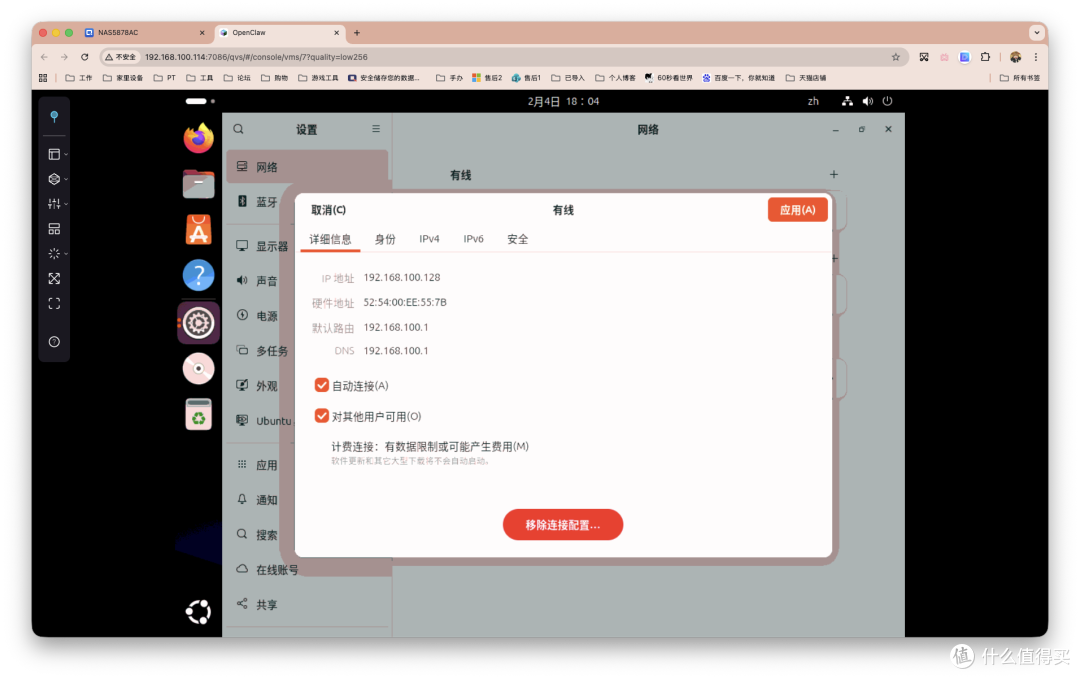This screenshot has height=679, width=1080.
Task: Open the 百度一下，你就知道 bookmark
Action: (x=738, y=78)
